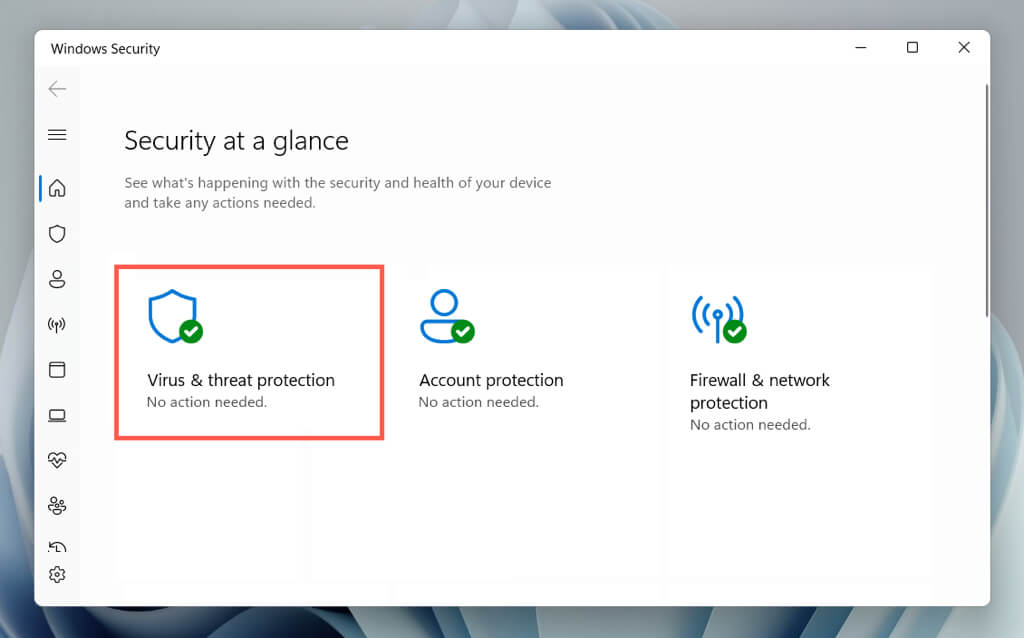Open Virus & threat protection shield in sidebar
Screen dimensions: 1024x638
57,234
